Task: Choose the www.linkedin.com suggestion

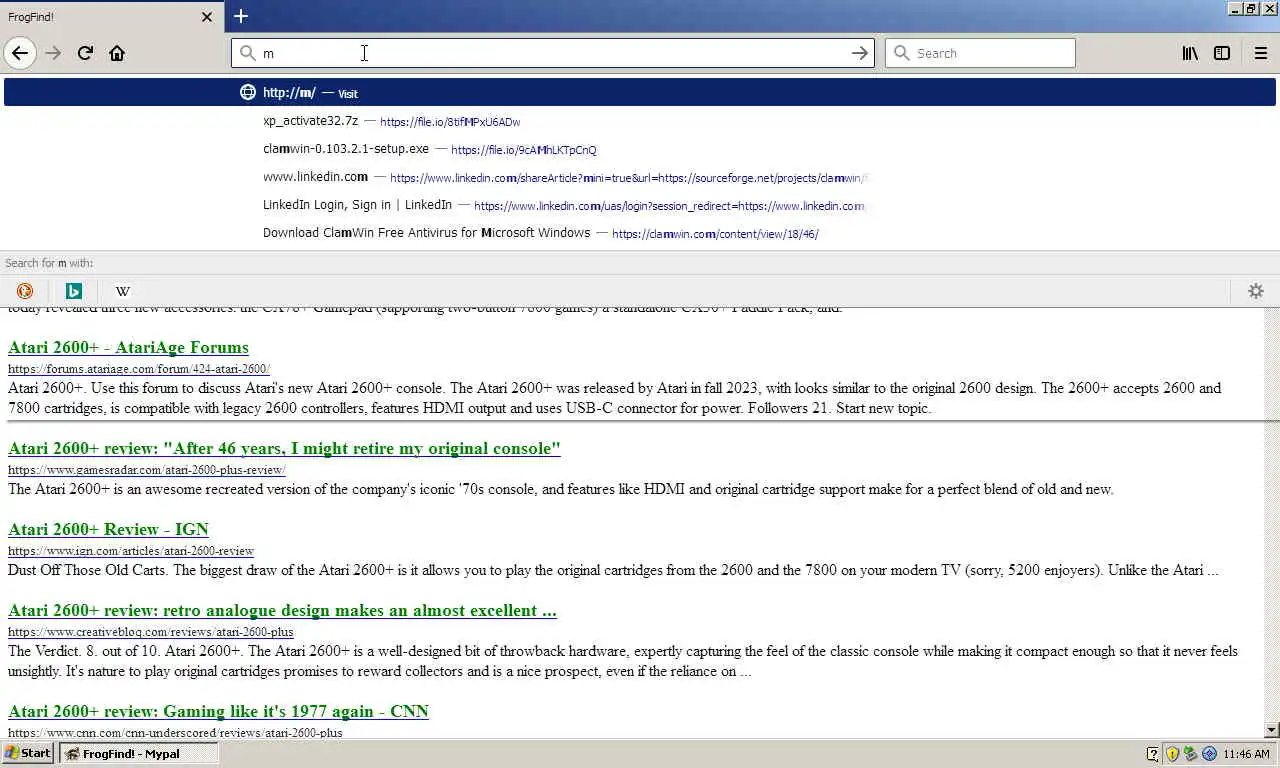Action: 640,177
